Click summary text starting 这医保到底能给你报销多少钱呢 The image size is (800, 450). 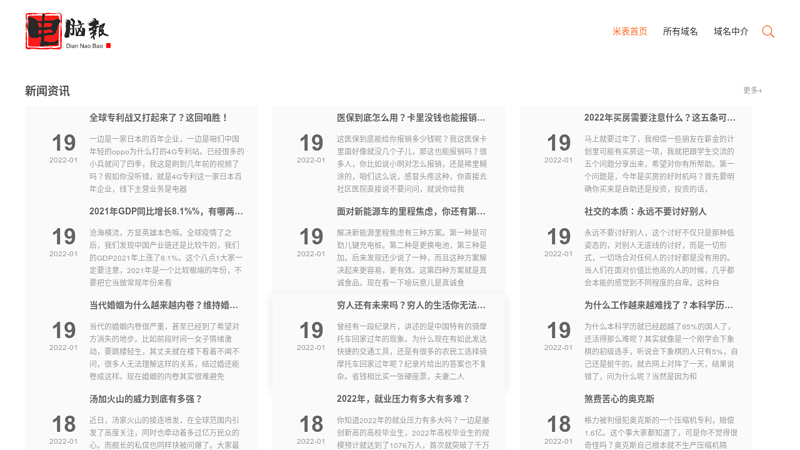coord(412,164)
